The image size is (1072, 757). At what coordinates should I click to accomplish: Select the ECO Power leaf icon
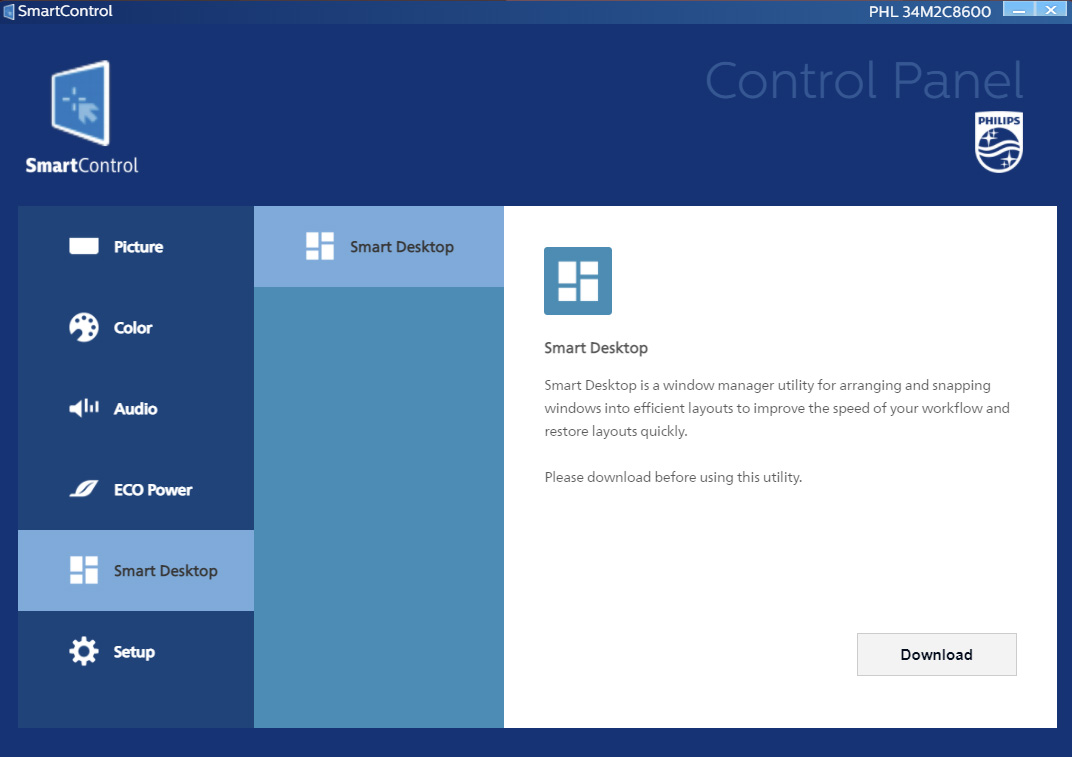pos(83,489)
